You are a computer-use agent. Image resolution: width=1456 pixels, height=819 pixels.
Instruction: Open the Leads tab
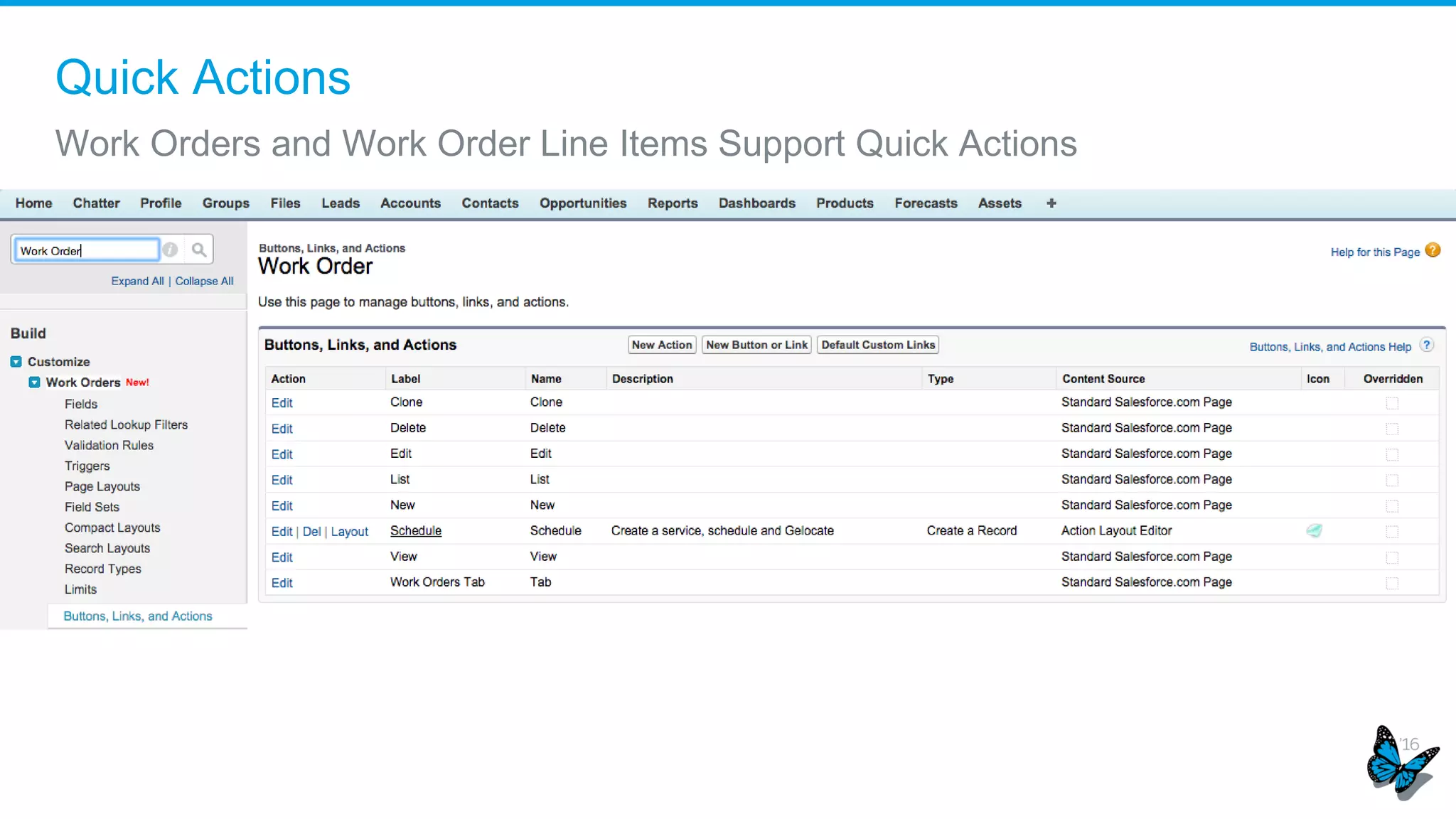[x=341, y=203]
